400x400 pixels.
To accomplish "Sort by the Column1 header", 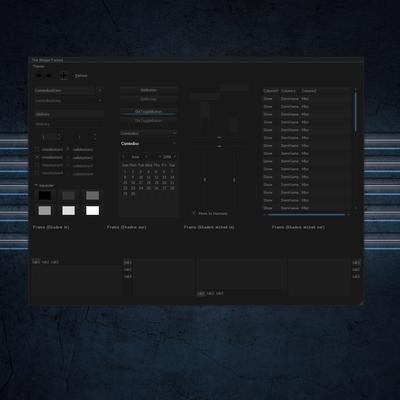I will point(271,91).
